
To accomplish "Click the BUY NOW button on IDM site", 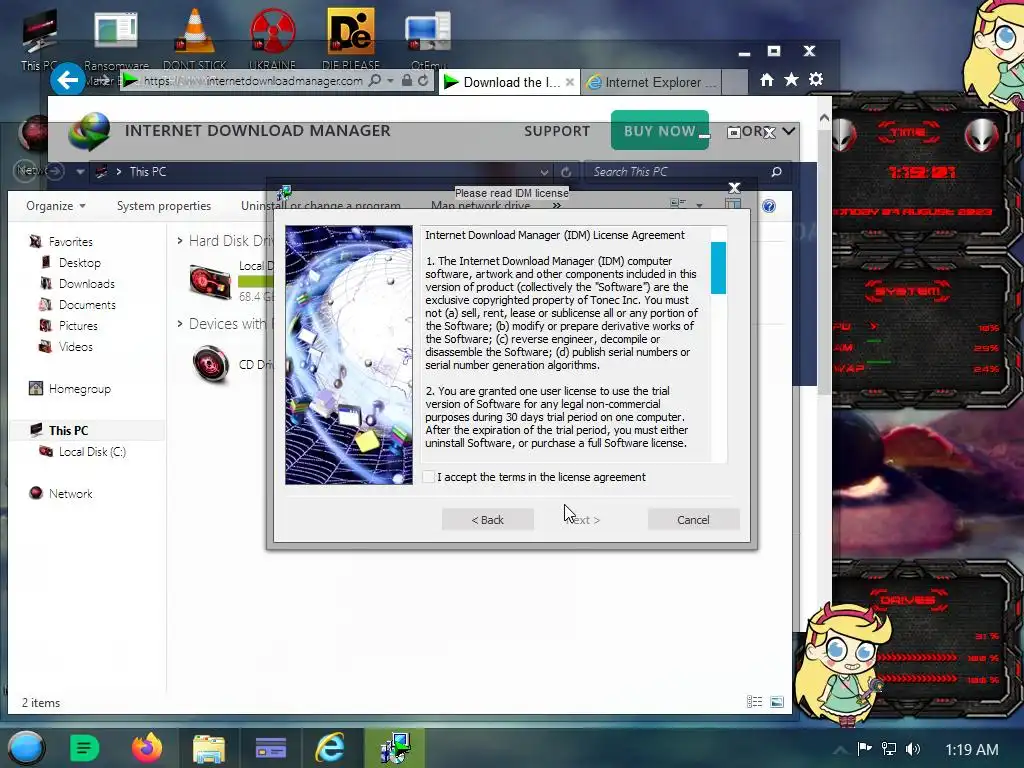I will click(660, 131).
